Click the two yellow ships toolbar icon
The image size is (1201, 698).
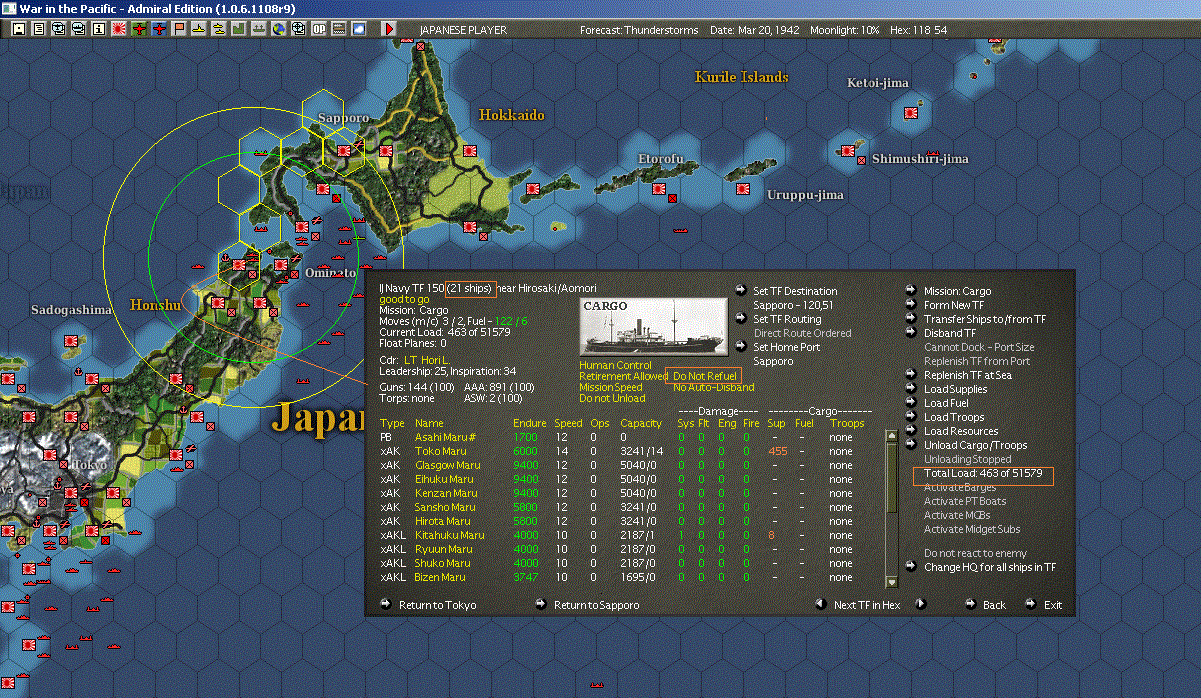[218, 29]
